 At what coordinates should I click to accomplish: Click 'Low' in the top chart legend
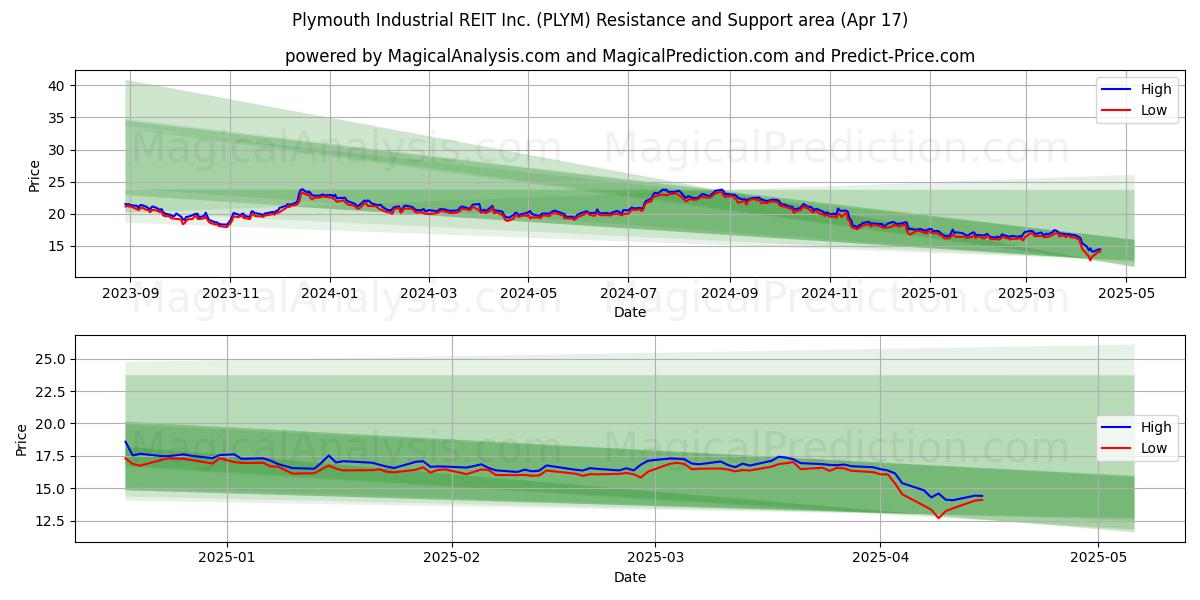(1154, 110)
